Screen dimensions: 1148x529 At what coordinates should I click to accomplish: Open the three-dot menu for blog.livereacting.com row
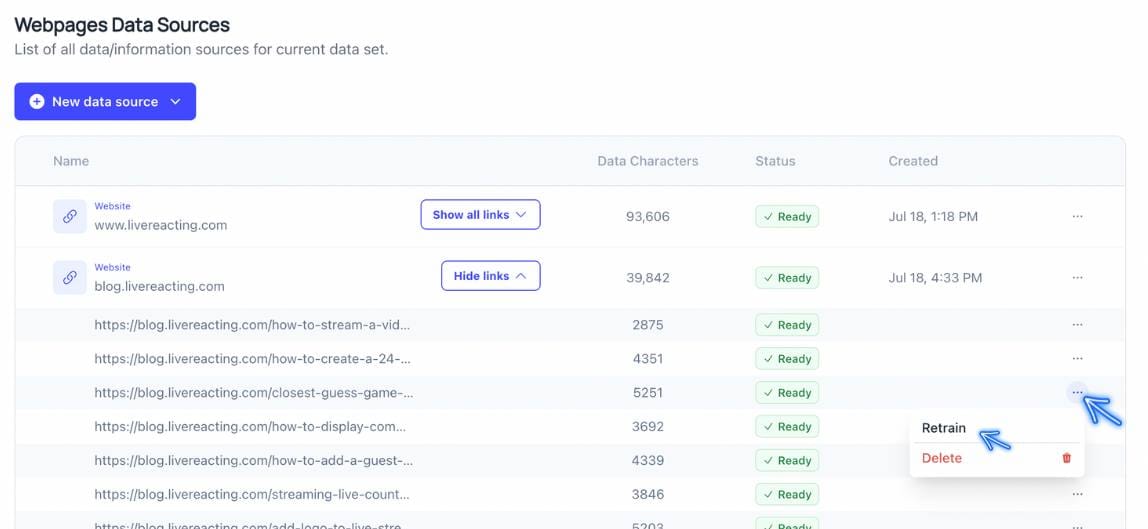[1077, 278]
